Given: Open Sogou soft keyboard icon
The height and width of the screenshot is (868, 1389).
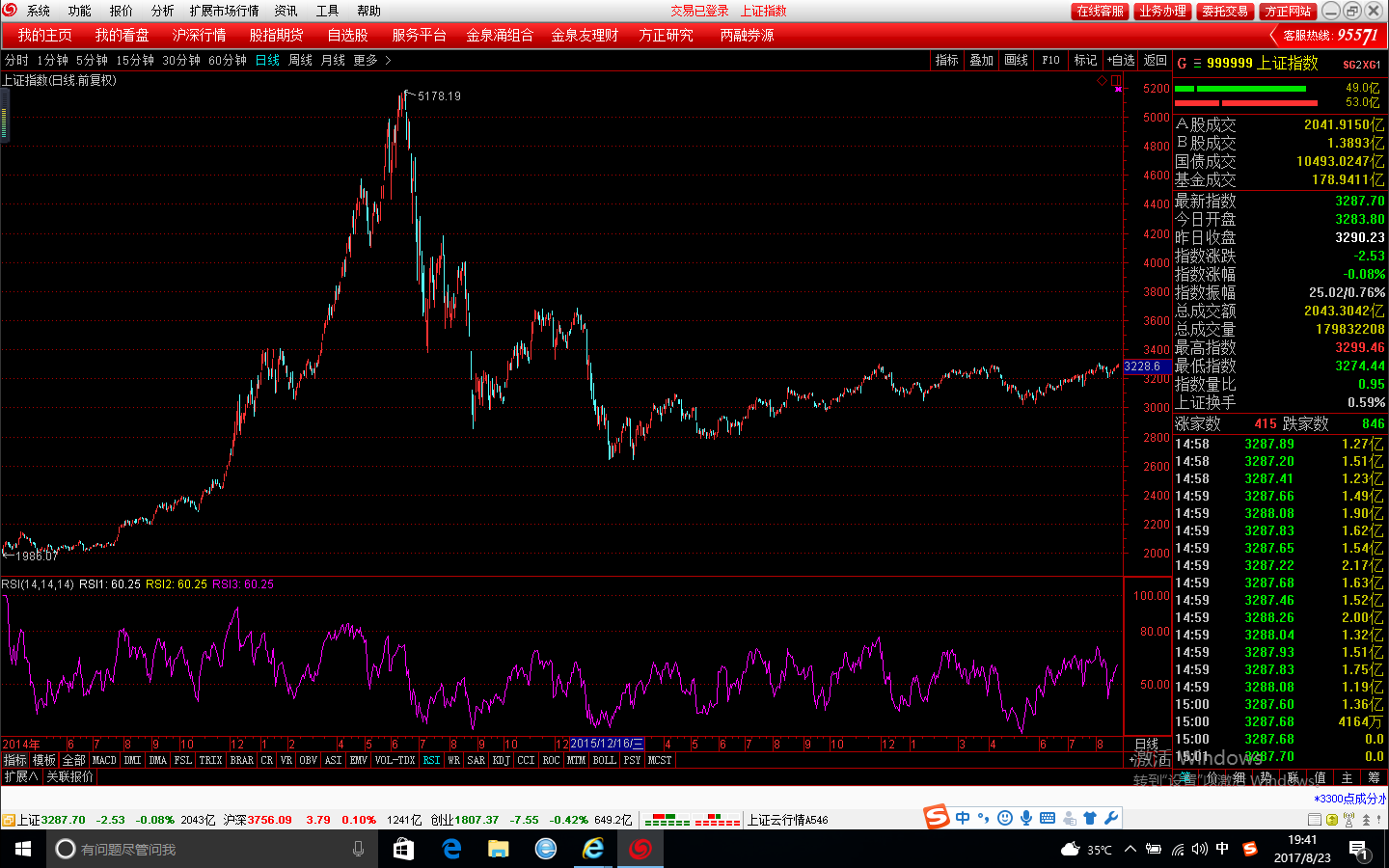Looking at the screenshot, I should point(1048,818).
